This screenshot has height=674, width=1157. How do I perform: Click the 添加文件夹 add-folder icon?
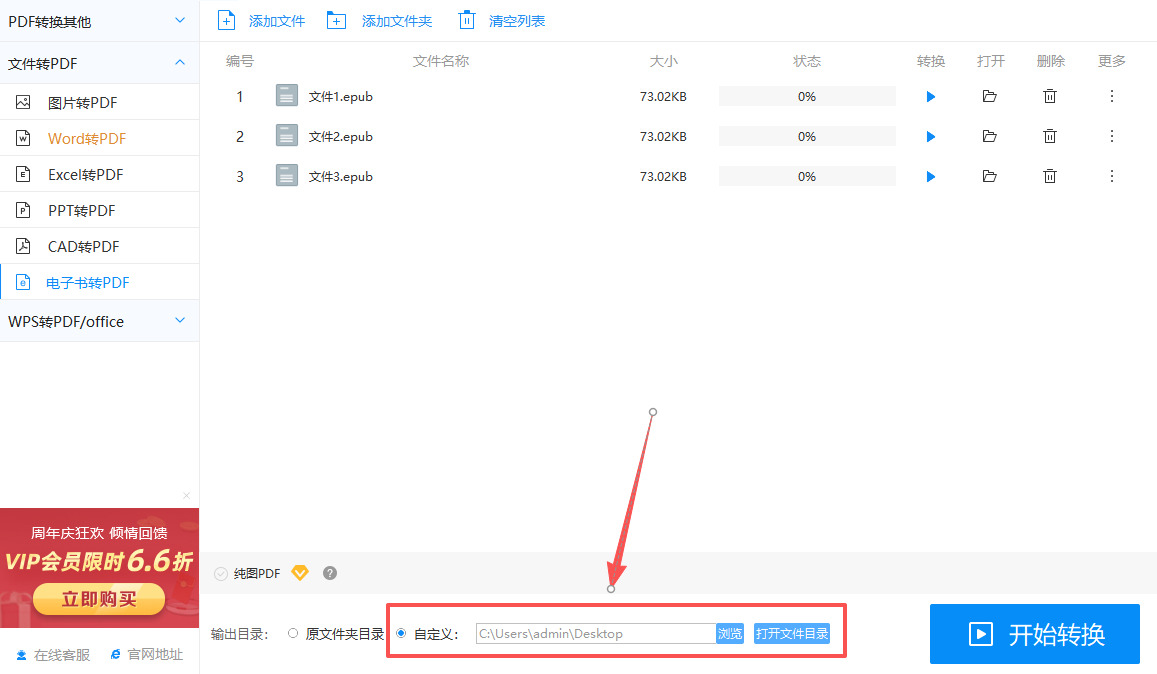point(336,21)
